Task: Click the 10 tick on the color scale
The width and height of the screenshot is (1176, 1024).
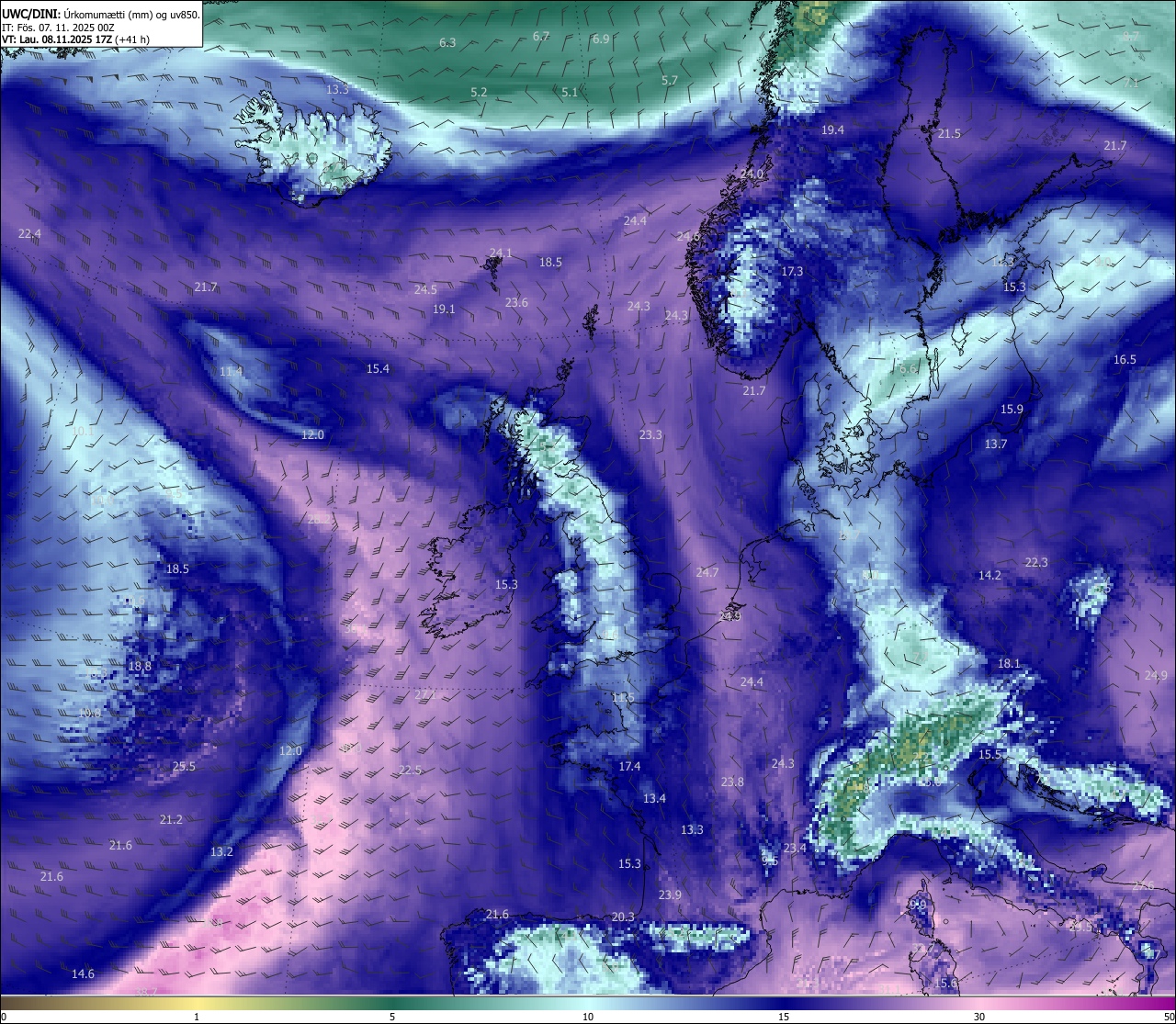Action: (x=588, y=1017)
